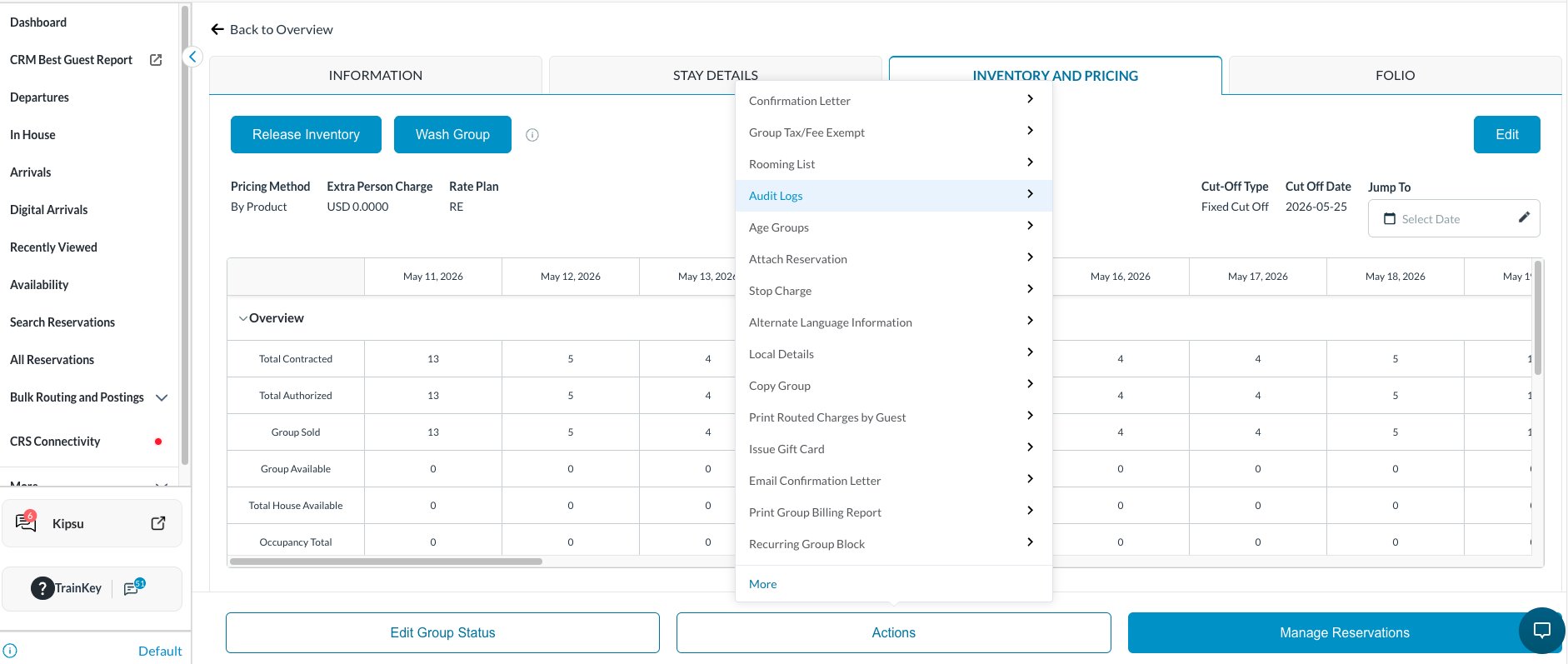Image resolution: width=1568 pixels, height=664 pixels.
Task: Open the live chat bubble icon
Action: point(1541,631)
